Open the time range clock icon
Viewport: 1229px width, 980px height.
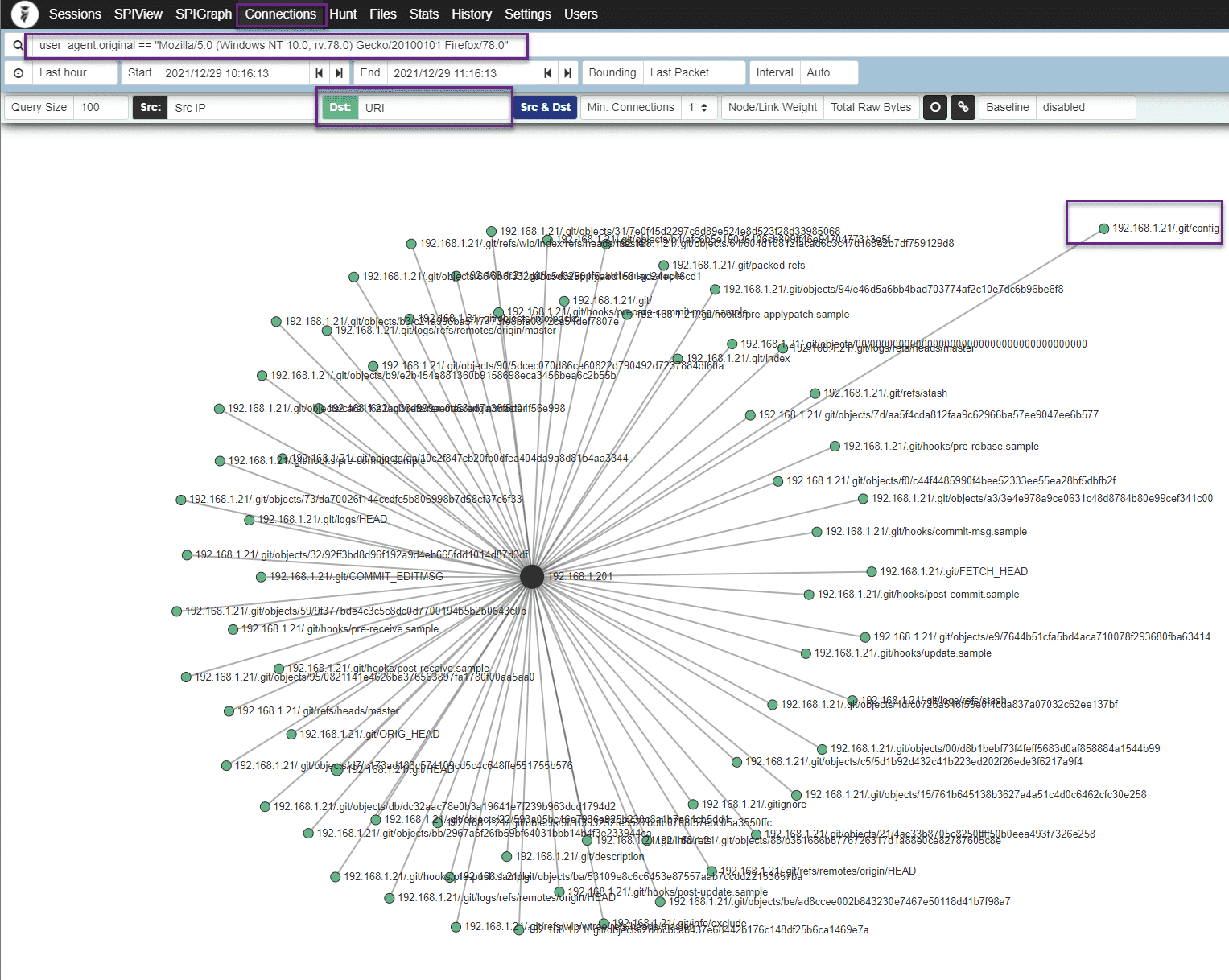coord(18,72)
